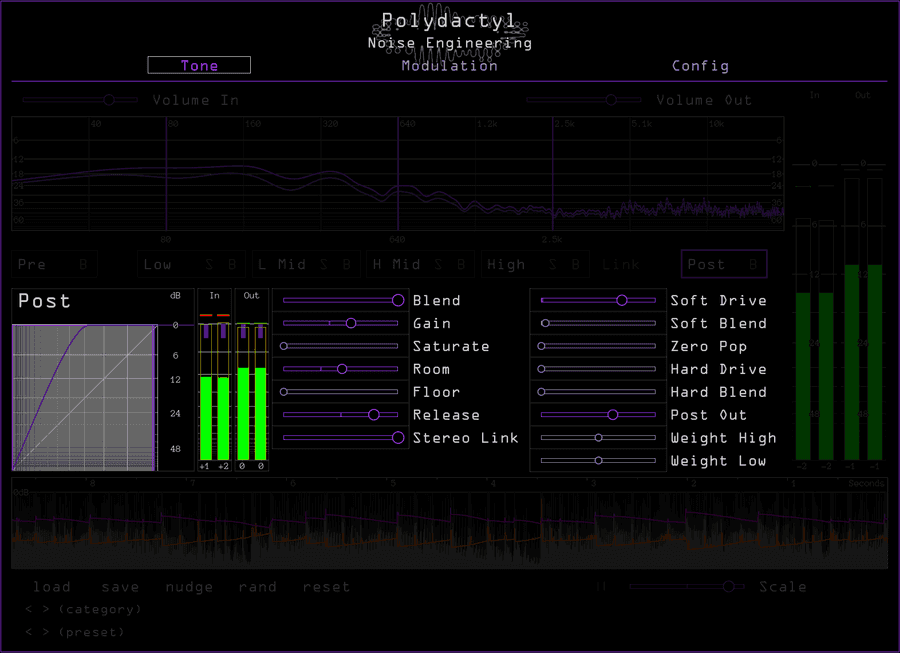Click the Zero Pop slider handle
Viewport: 900px width, 653px height.
point(541,346)
